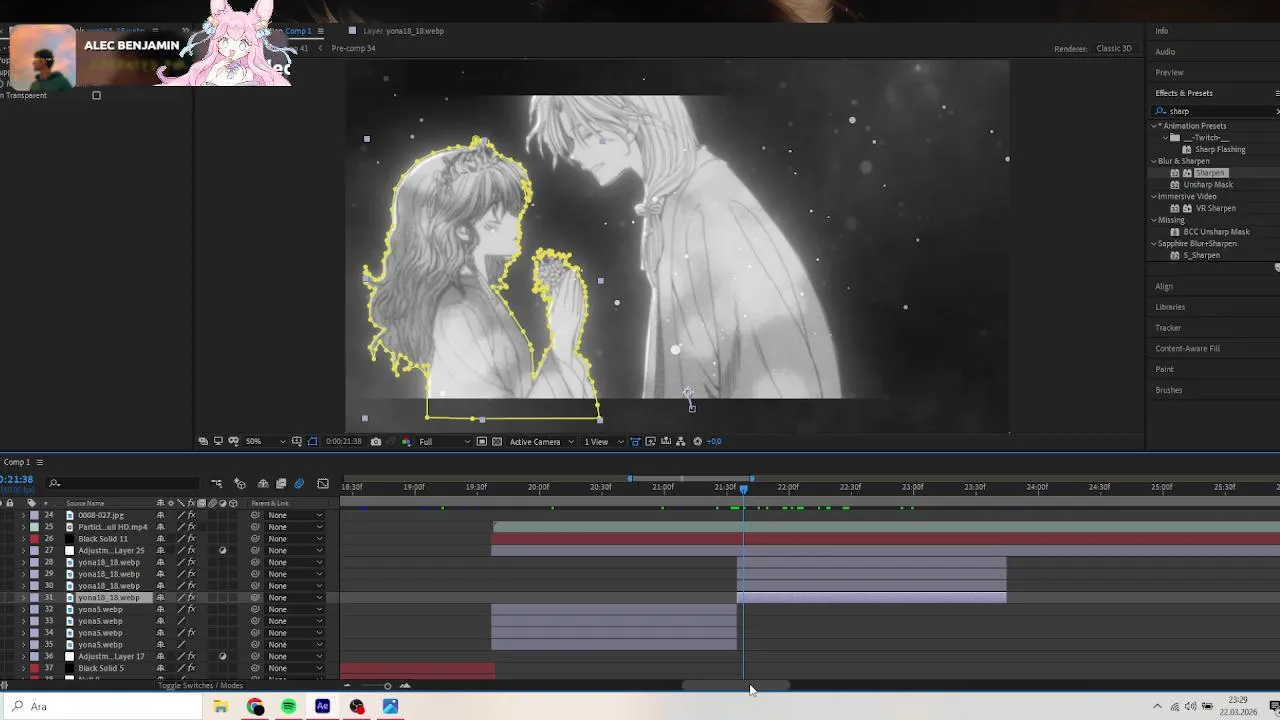Toggle fx switch on 0008-027.jpg layer
The image size is (1280, 720).
[191, 515]
